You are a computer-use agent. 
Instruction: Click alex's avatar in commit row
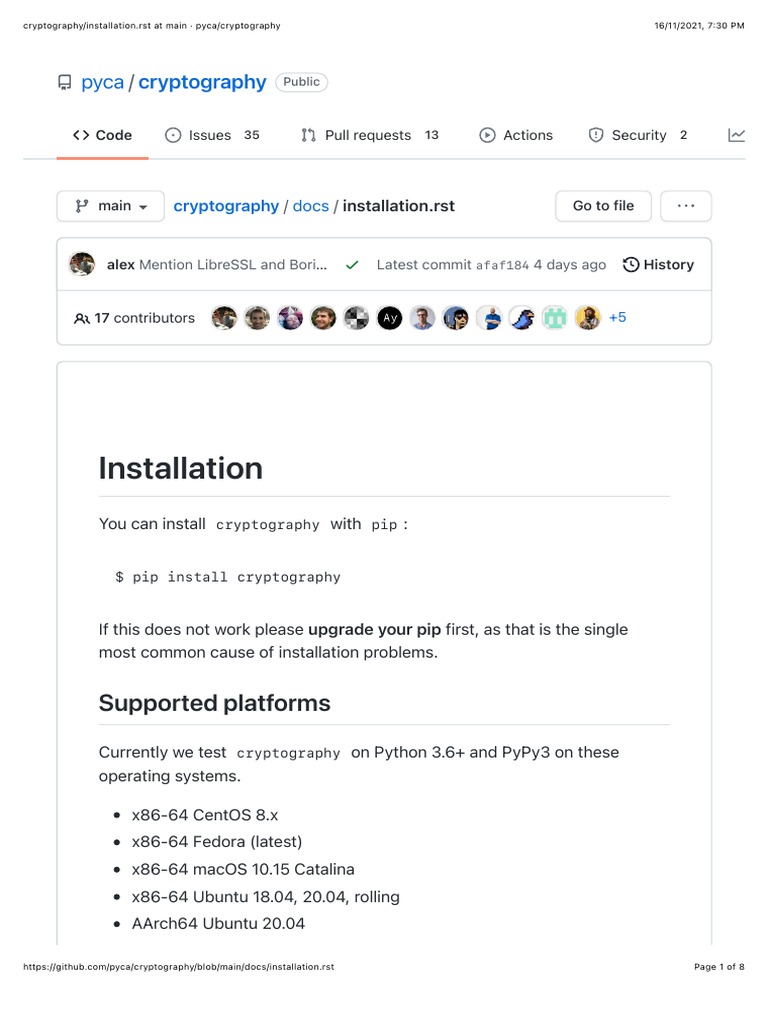(x=82, y=264)
